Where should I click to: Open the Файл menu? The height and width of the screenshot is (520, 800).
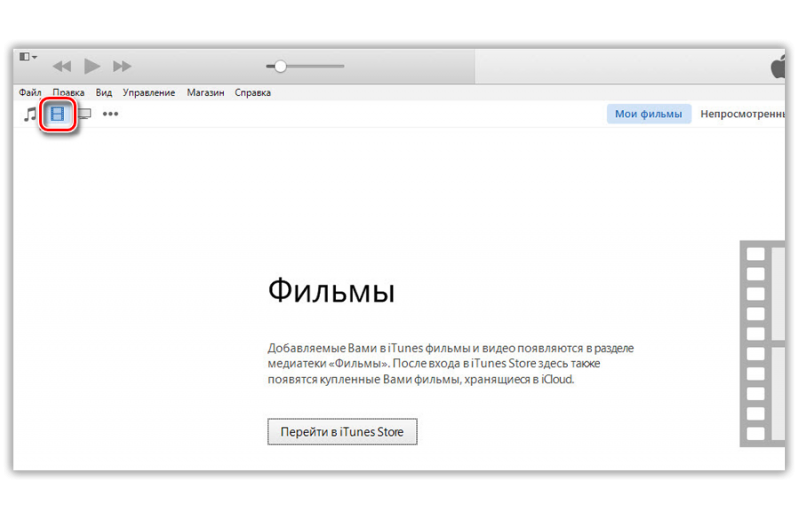coord(30,93)
